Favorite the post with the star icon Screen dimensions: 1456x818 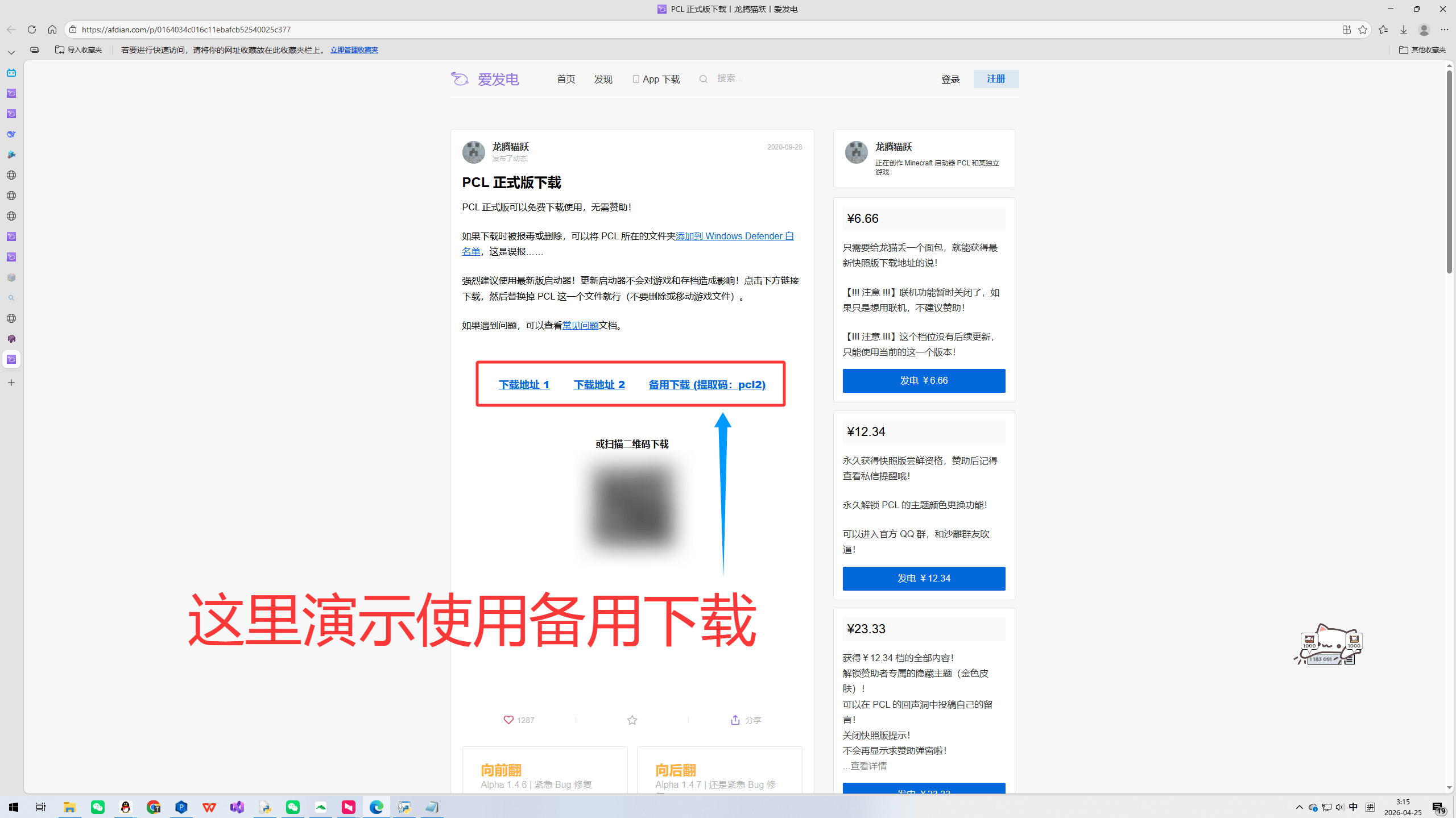click(632, 720)
